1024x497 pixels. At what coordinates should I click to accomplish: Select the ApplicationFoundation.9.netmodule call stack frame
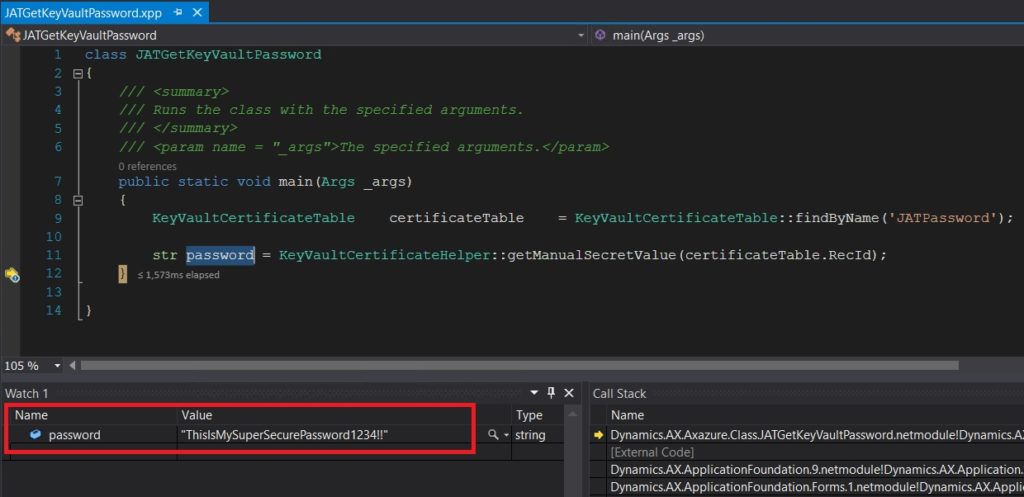click(817, 470)
